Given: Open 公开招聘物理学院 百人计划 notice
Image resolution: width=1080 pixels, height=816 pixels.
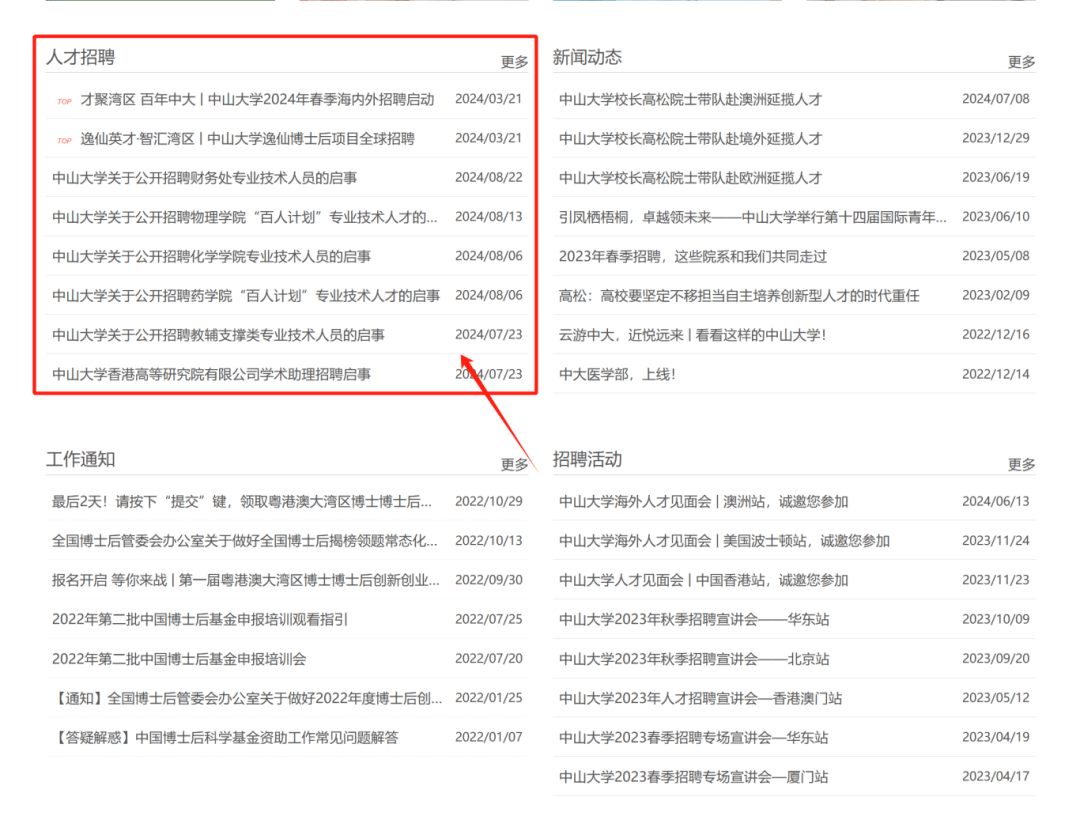Looking at the screenshot, I should pyautogui.click(x=245, y=217).
